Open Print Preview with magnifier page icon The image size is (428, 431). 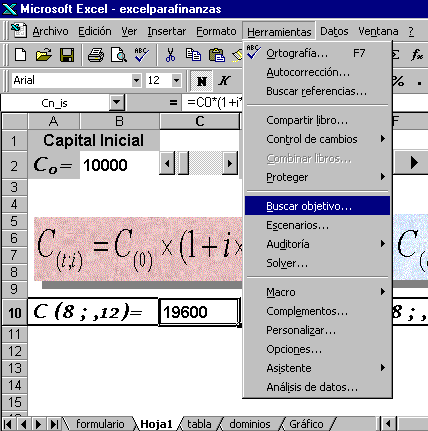coord(118,55)
